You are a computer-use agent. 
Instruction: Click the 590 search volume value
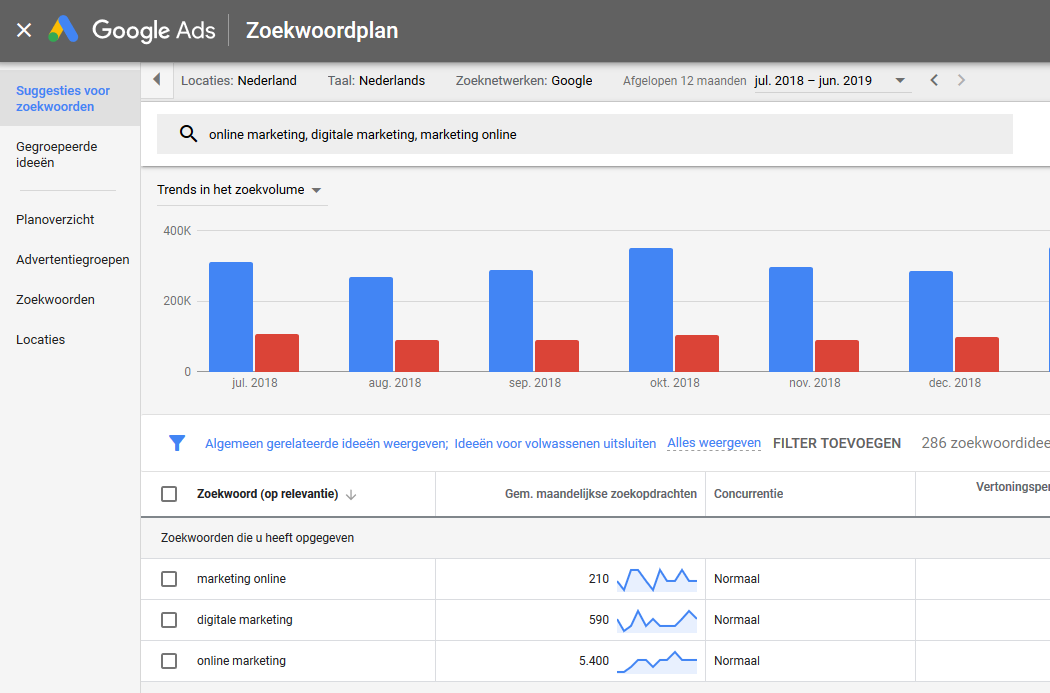point(599,620)
